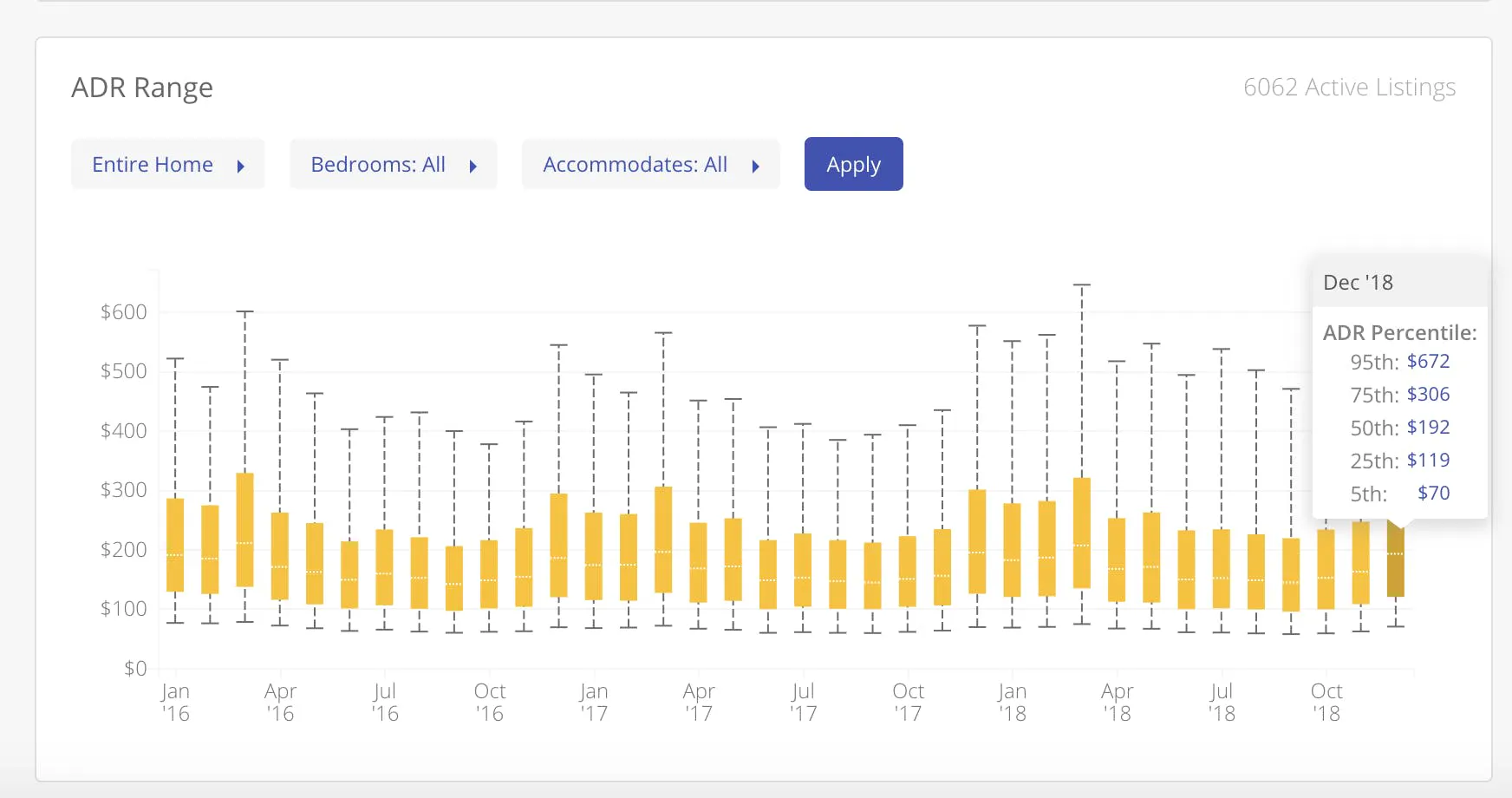Click the $400 y-axis label

tap(124, 431)
